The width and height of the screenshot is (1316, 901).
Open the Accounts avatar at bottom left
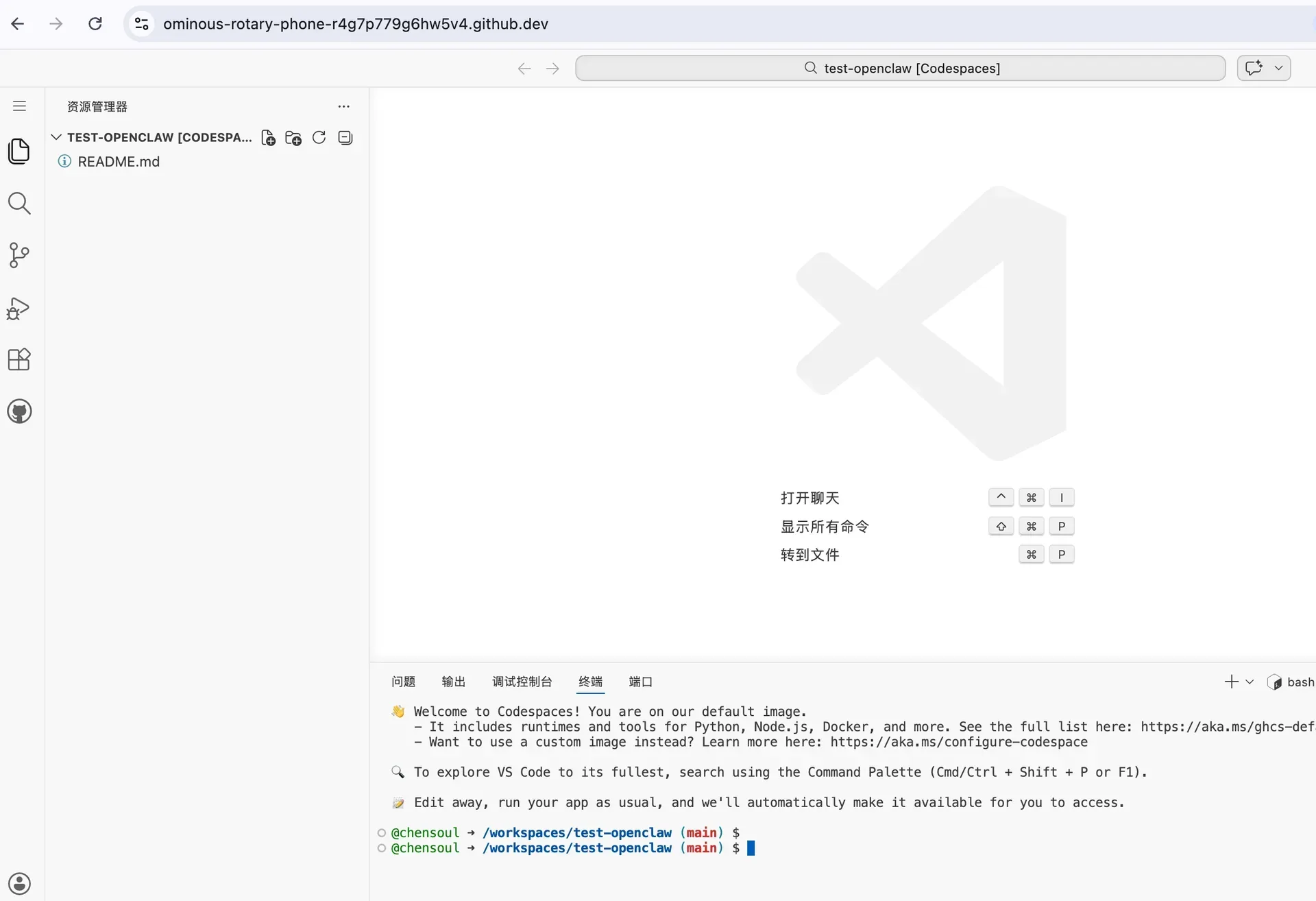coord(19,883)
